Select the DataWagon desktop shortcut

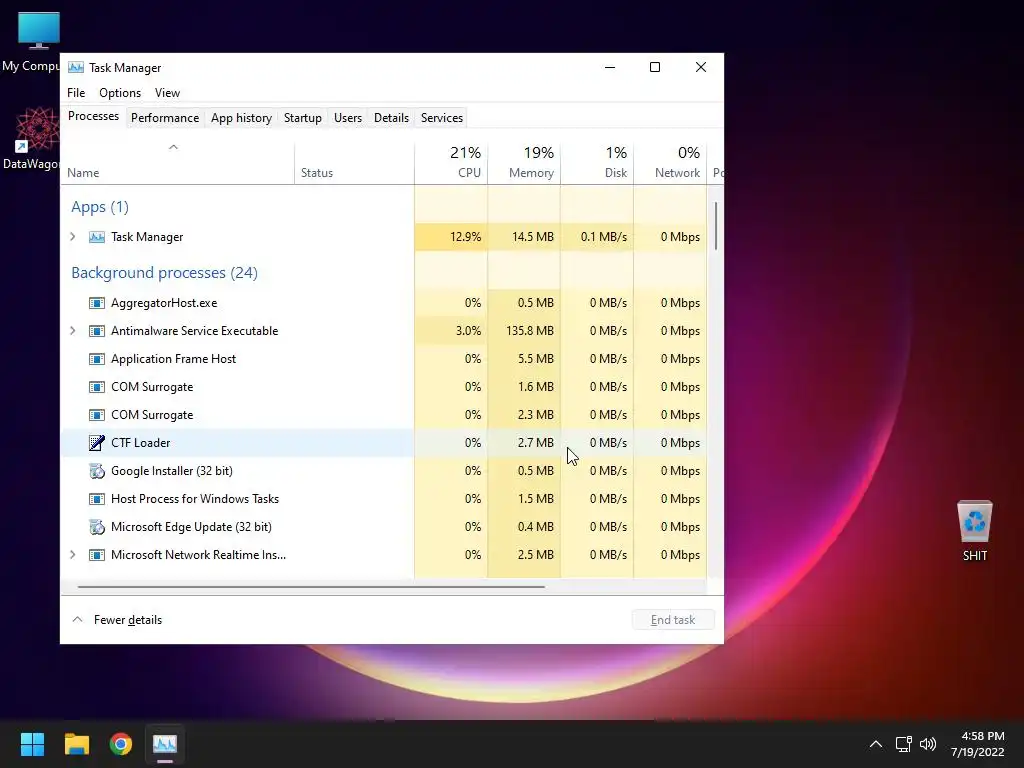click(x=31, y=139)
